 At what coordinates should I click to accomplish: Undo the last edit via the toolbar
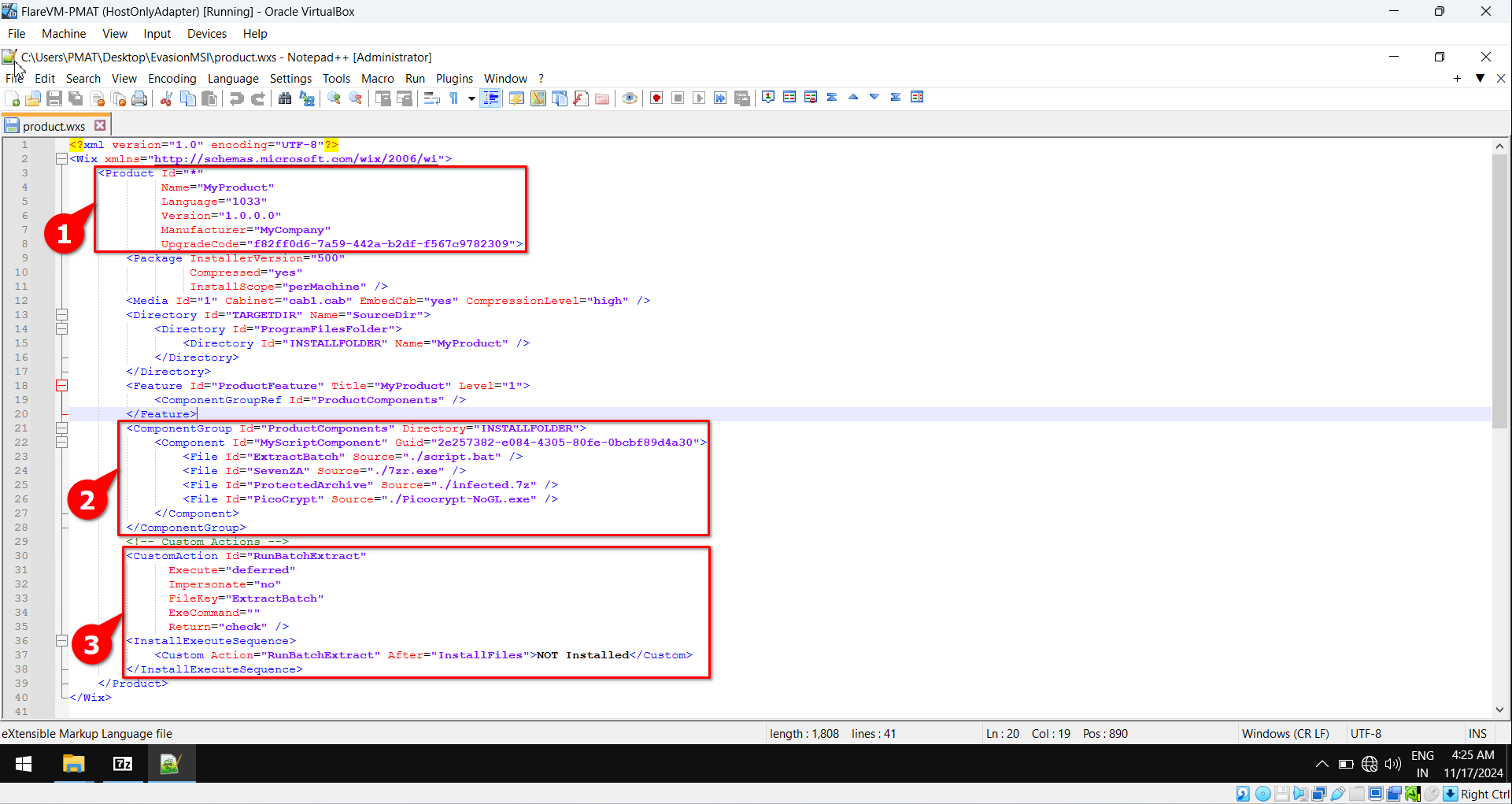(236, 98)
